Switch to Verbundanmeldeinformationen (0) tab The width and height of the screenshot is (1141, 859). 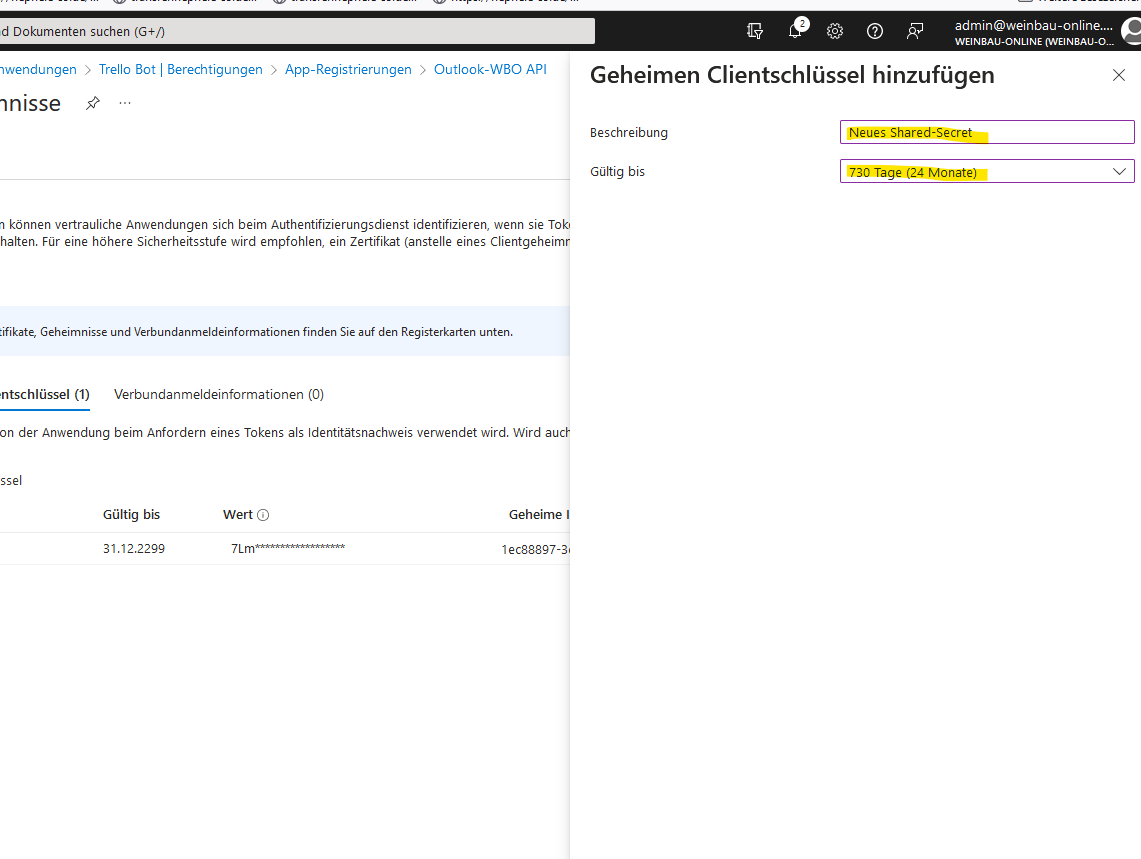click(219, 394)
